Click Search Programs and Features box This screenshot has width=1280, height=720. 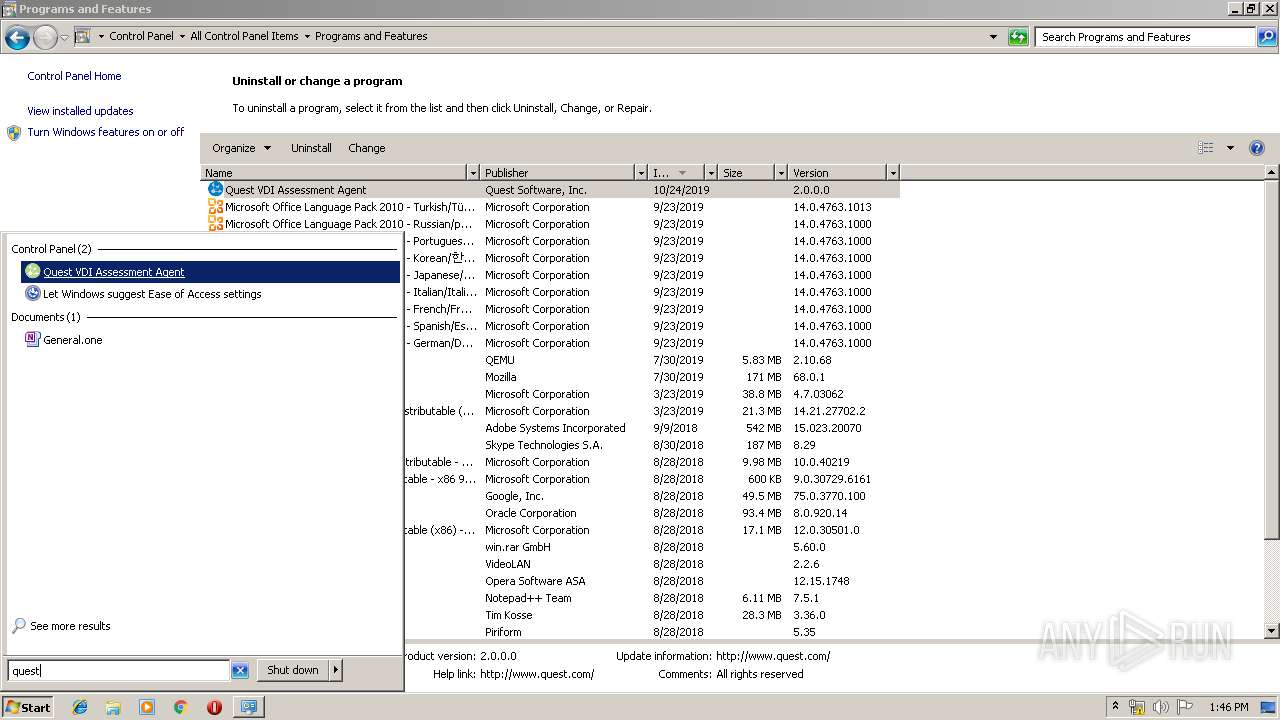(1146, 37)
